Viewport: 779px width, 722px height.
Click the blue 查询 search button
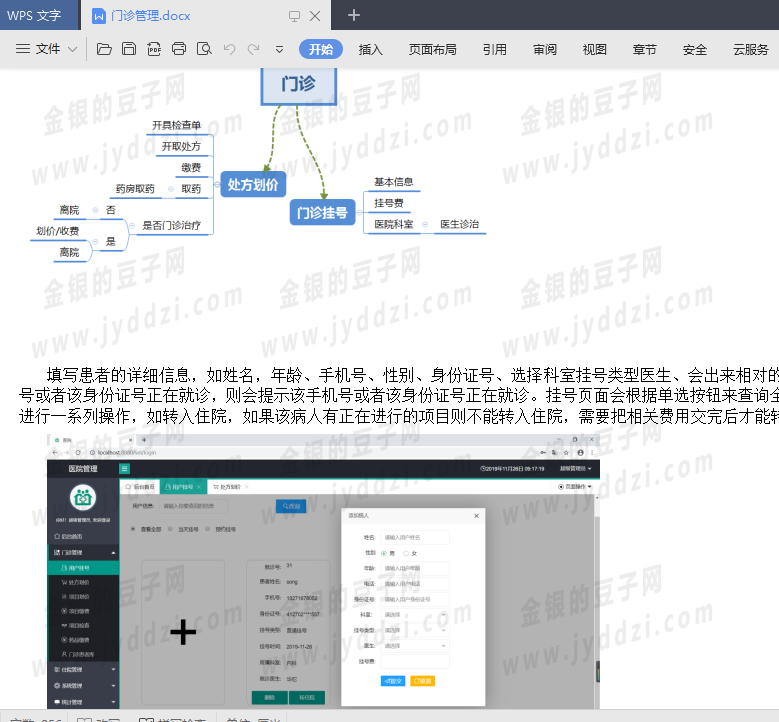pos(291,506)
